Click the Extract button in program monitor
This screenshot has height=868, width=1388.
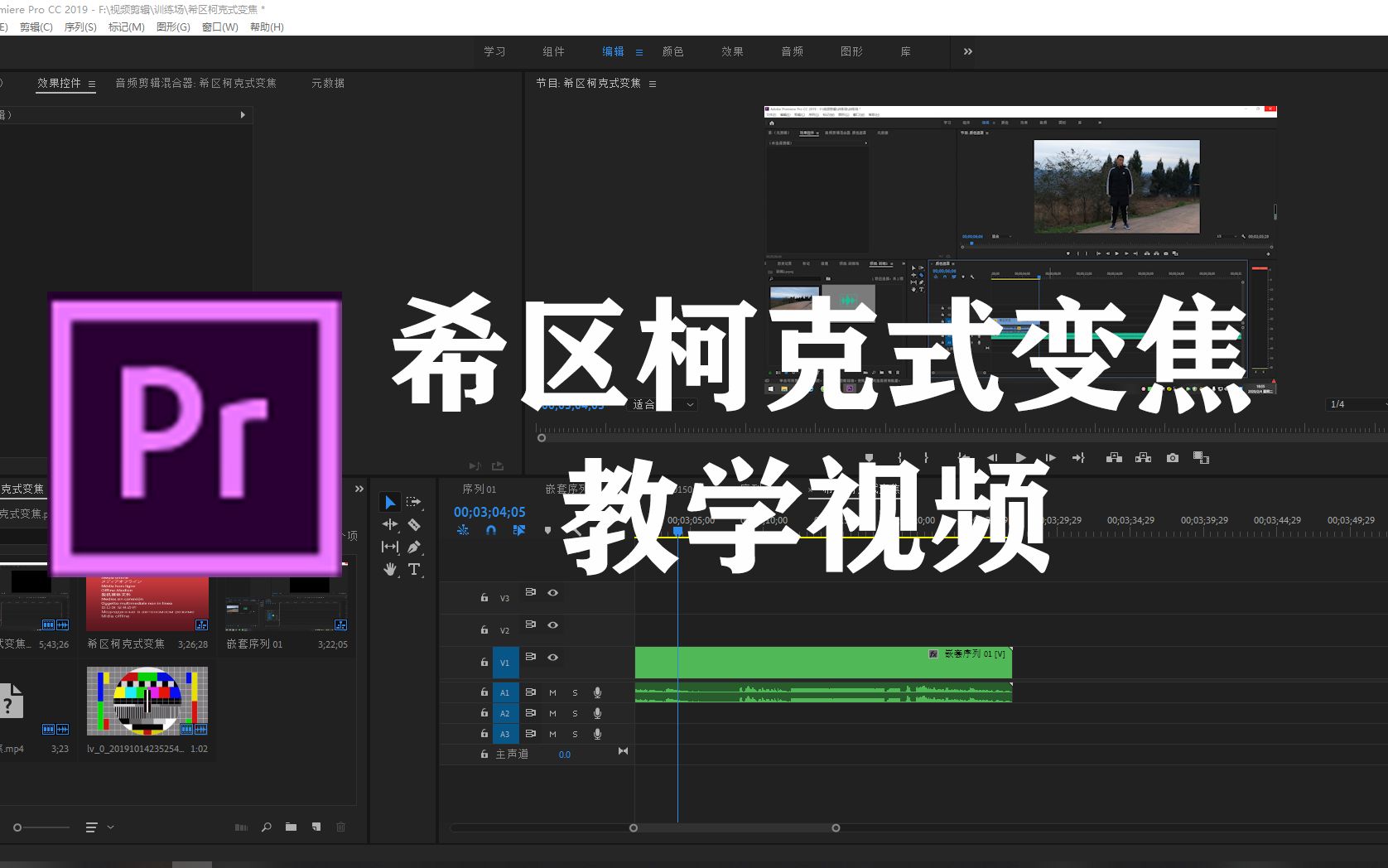(1143, 457)
